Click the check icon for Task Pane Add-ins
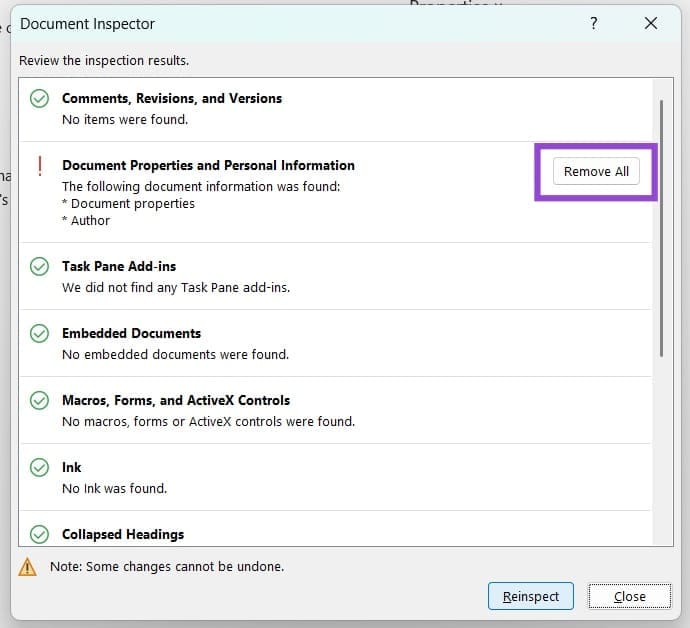Viewport: 690px width, 628px height. [x=39, y=267]
